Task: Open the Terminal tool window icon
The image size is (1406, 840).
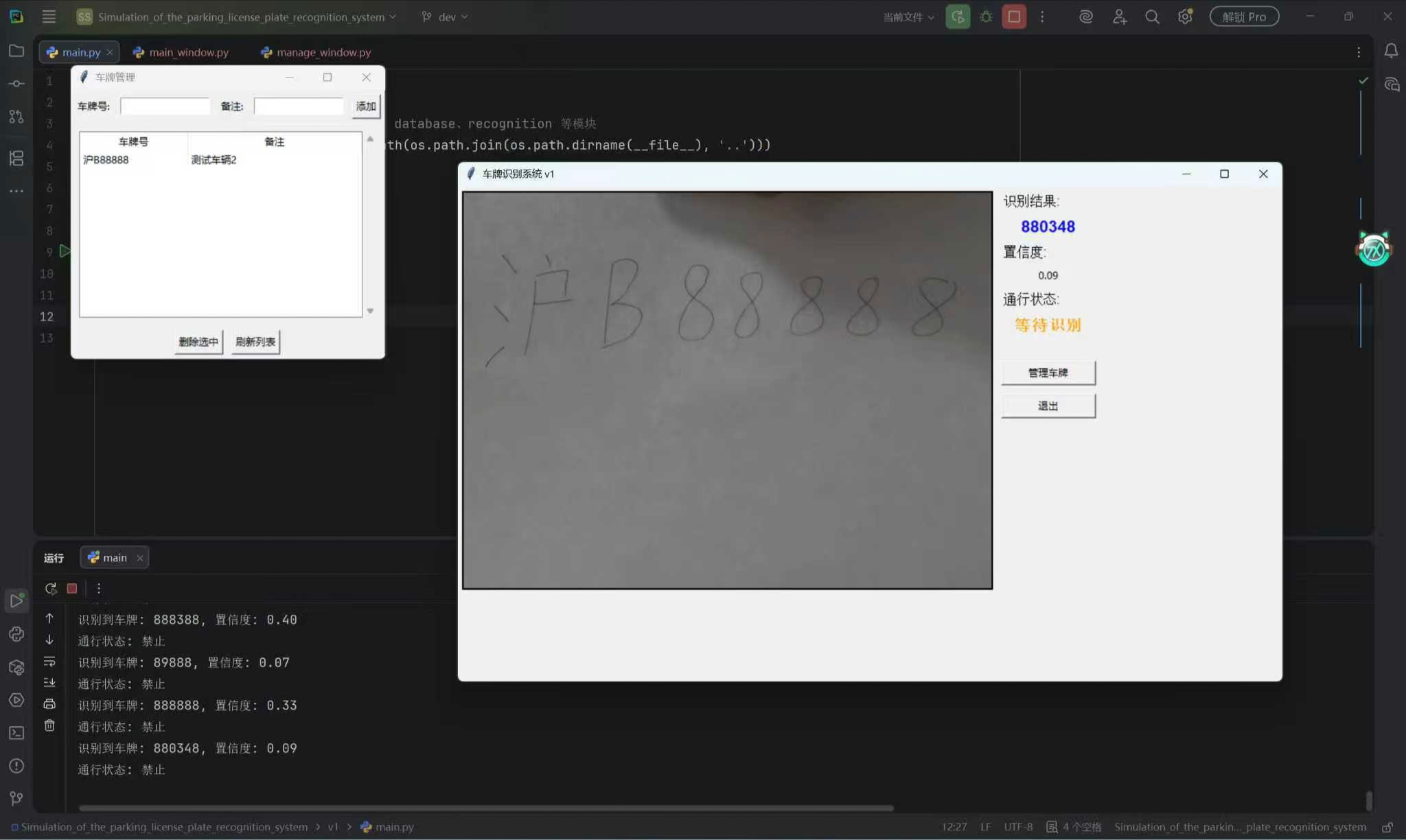Action: (x=16, y=733)
